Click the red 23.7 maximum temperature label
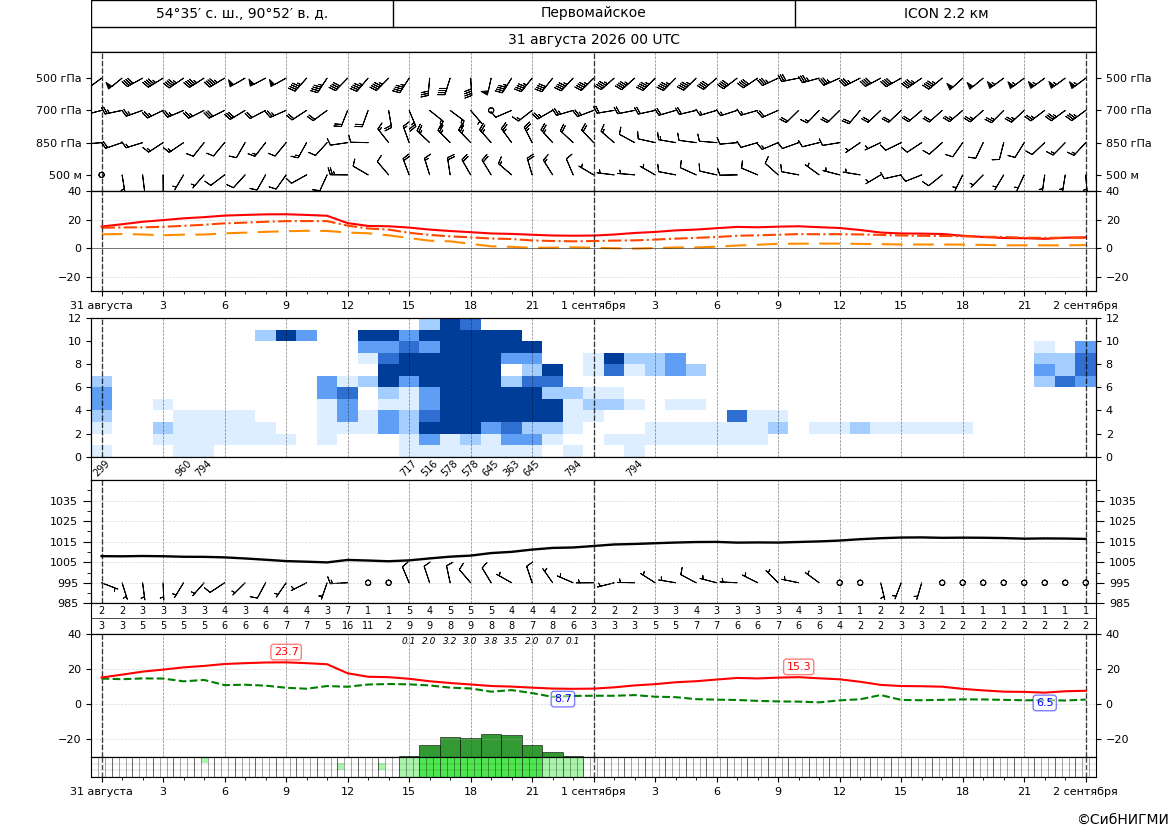This screenshot has width=1169, height=827. tap(286, 652)
